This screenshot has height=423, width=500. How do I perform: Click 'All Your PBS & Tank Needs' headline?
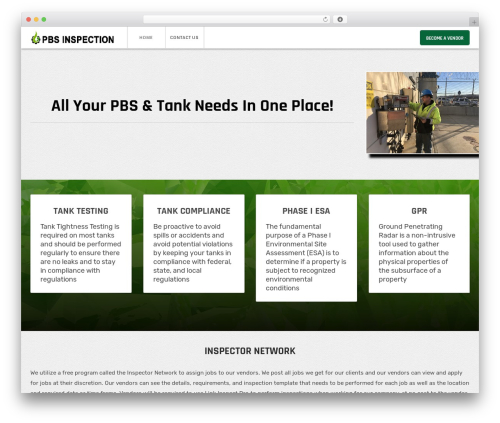(192, 106)
